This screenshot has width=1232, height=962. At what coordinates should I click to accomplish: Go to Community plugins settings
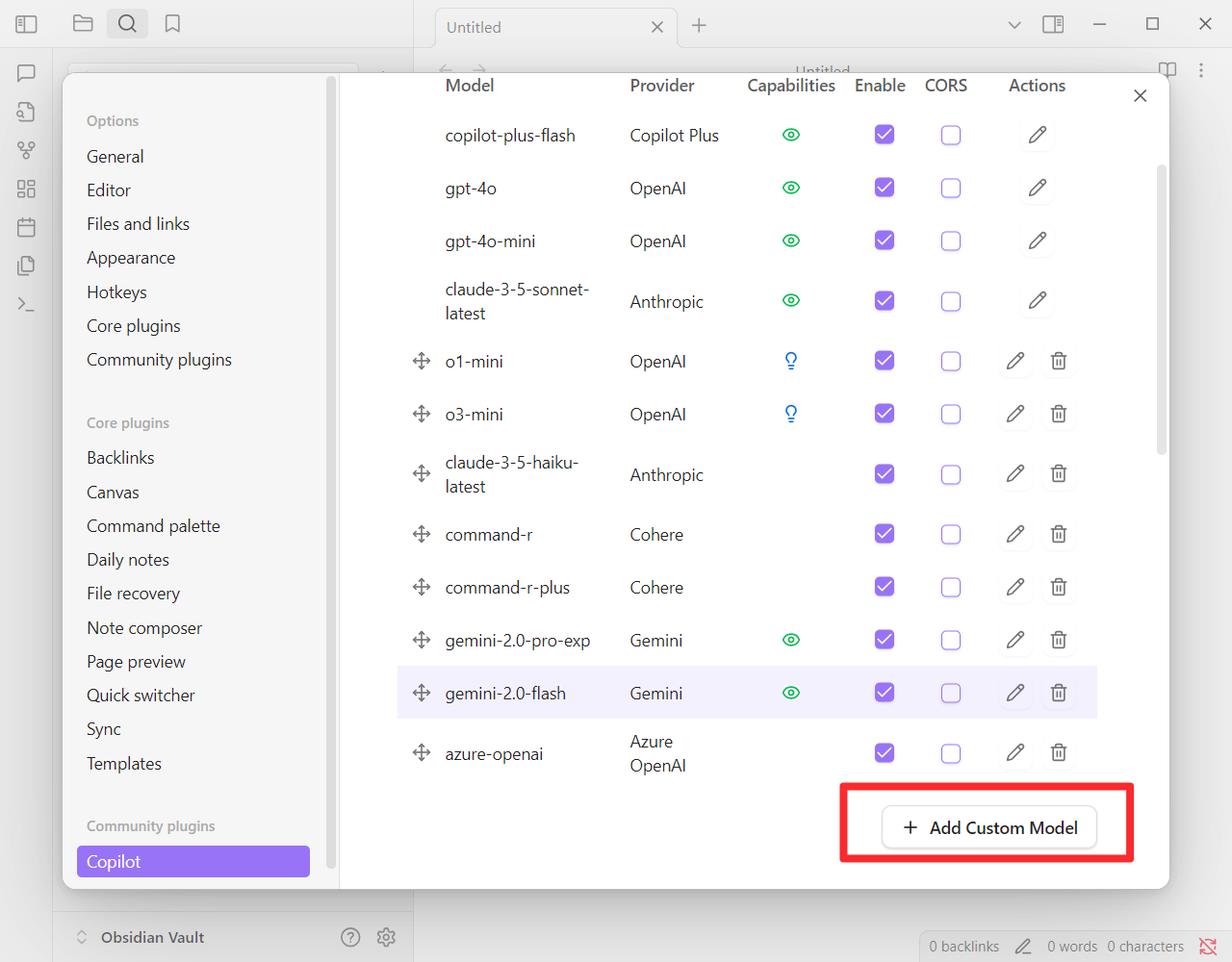pos(159,360)
